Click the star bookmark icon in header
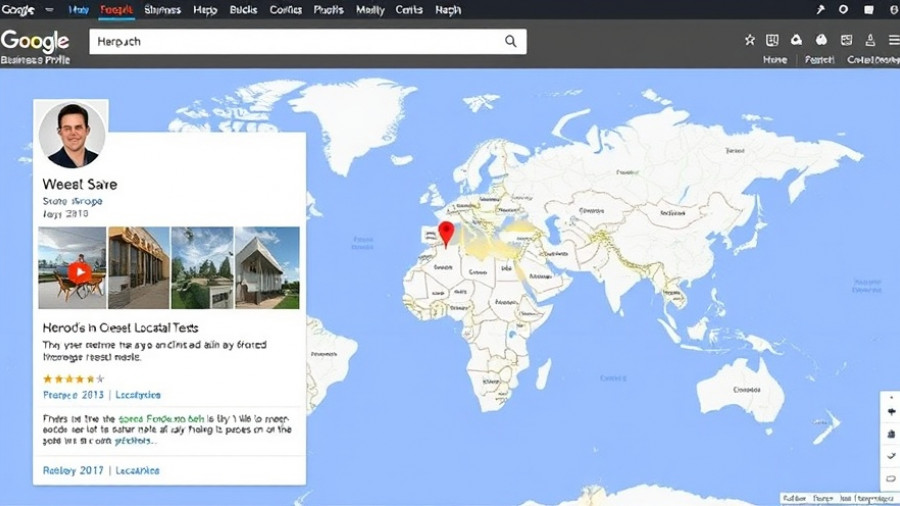The width and height of the screenshot is (900, 506). pos(749,41)
